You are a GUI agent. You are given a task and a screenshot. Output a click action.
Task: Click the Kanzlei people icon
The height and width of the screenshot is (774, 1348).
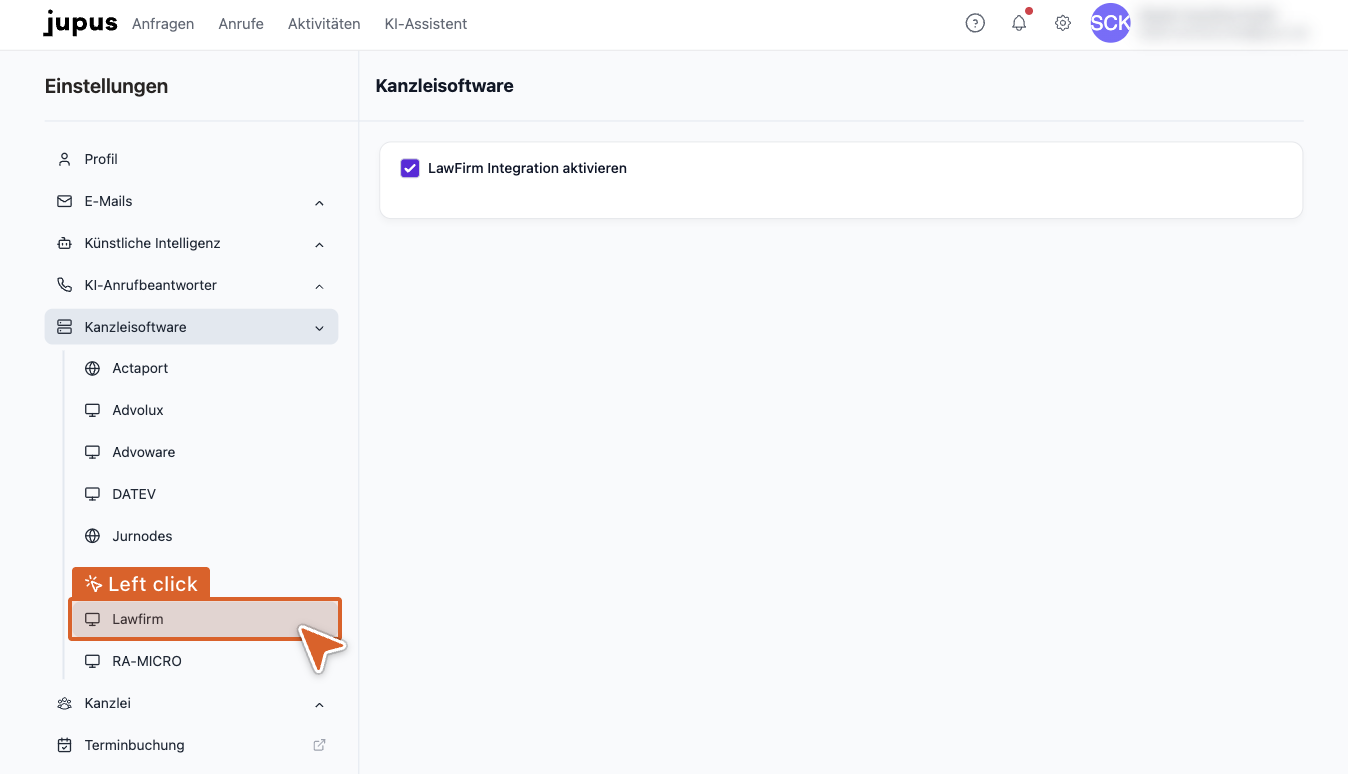tap(65, 703)
